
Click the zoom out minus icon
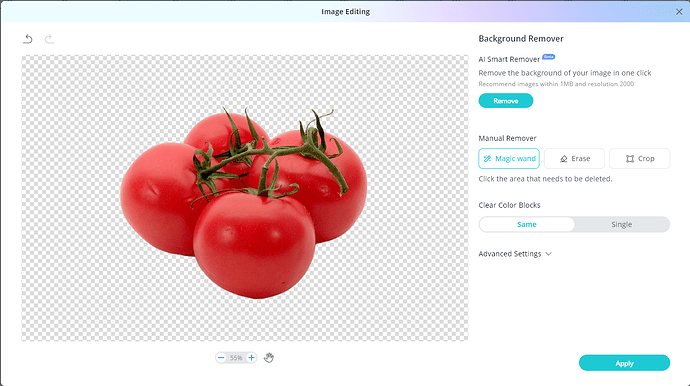(221, 358)
